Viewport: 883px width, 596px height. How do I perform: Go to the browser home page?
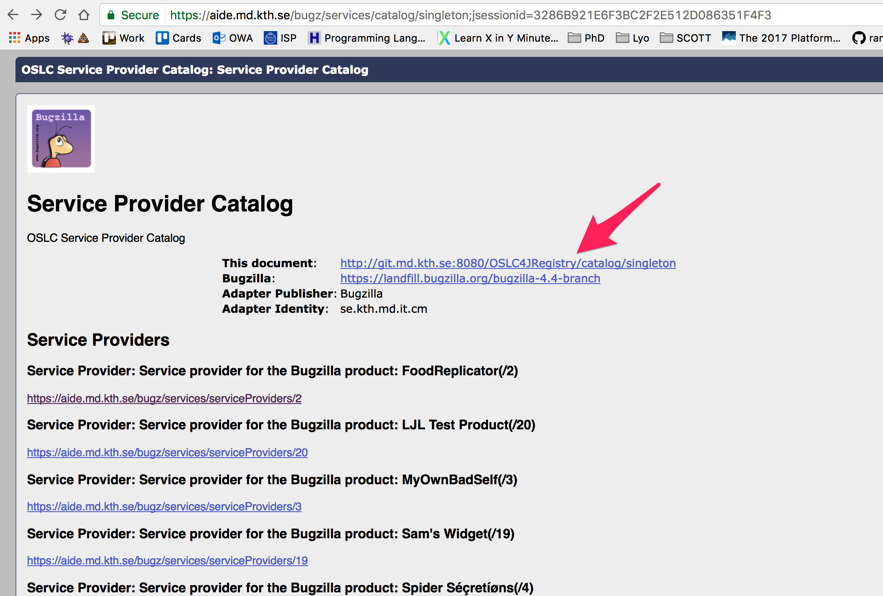(x=84, y=15)
